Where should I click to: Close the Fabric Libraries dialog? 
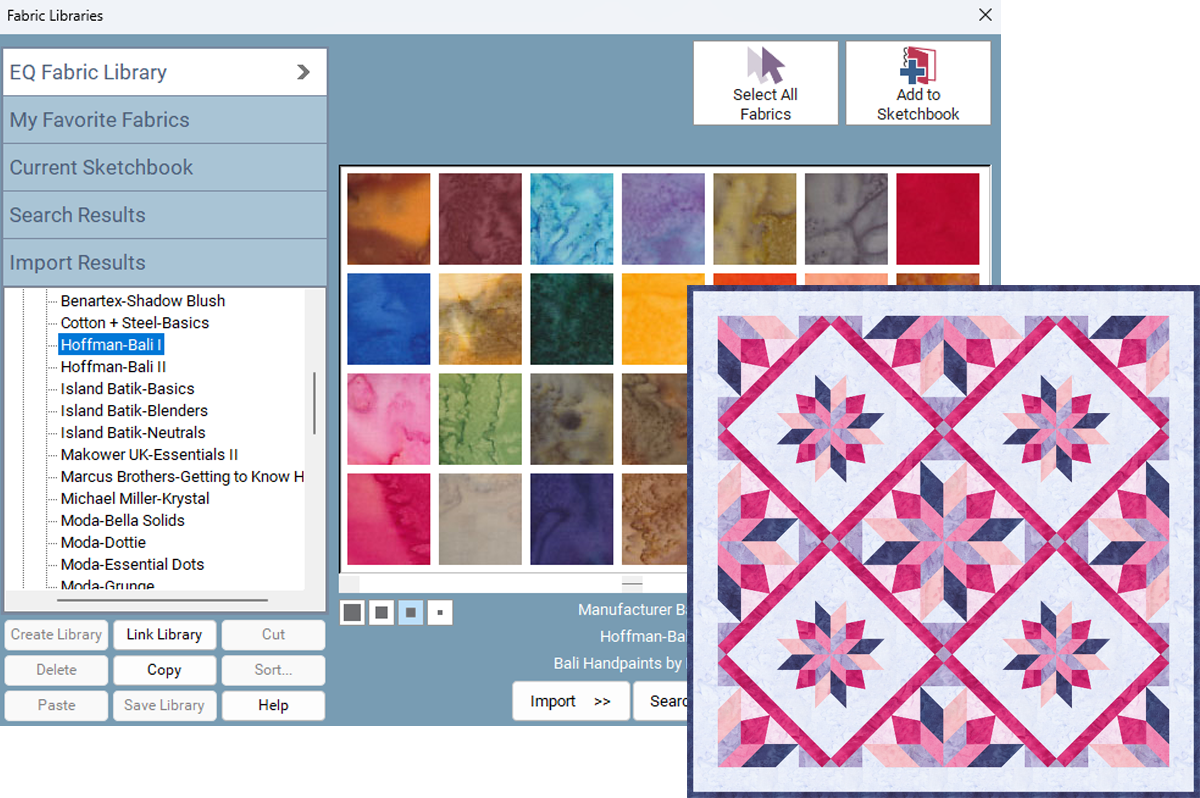(985, 15)
